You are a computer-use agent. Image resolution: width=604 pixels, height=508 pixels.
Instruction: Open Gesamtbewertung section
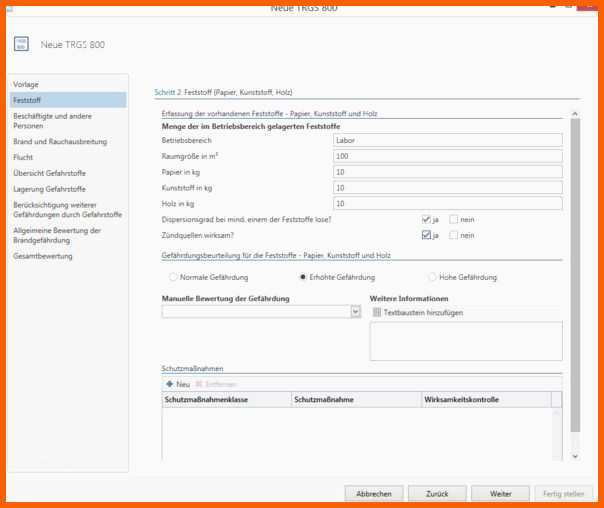pos(43,256)
